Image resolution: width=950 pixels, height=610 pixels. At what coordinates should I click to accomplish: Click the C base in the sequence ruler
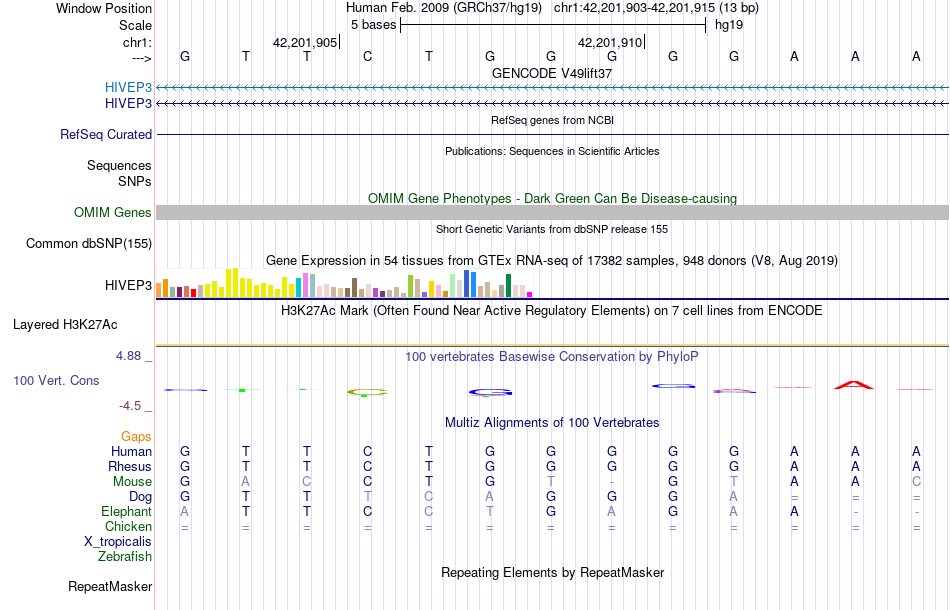pos(367,56)
